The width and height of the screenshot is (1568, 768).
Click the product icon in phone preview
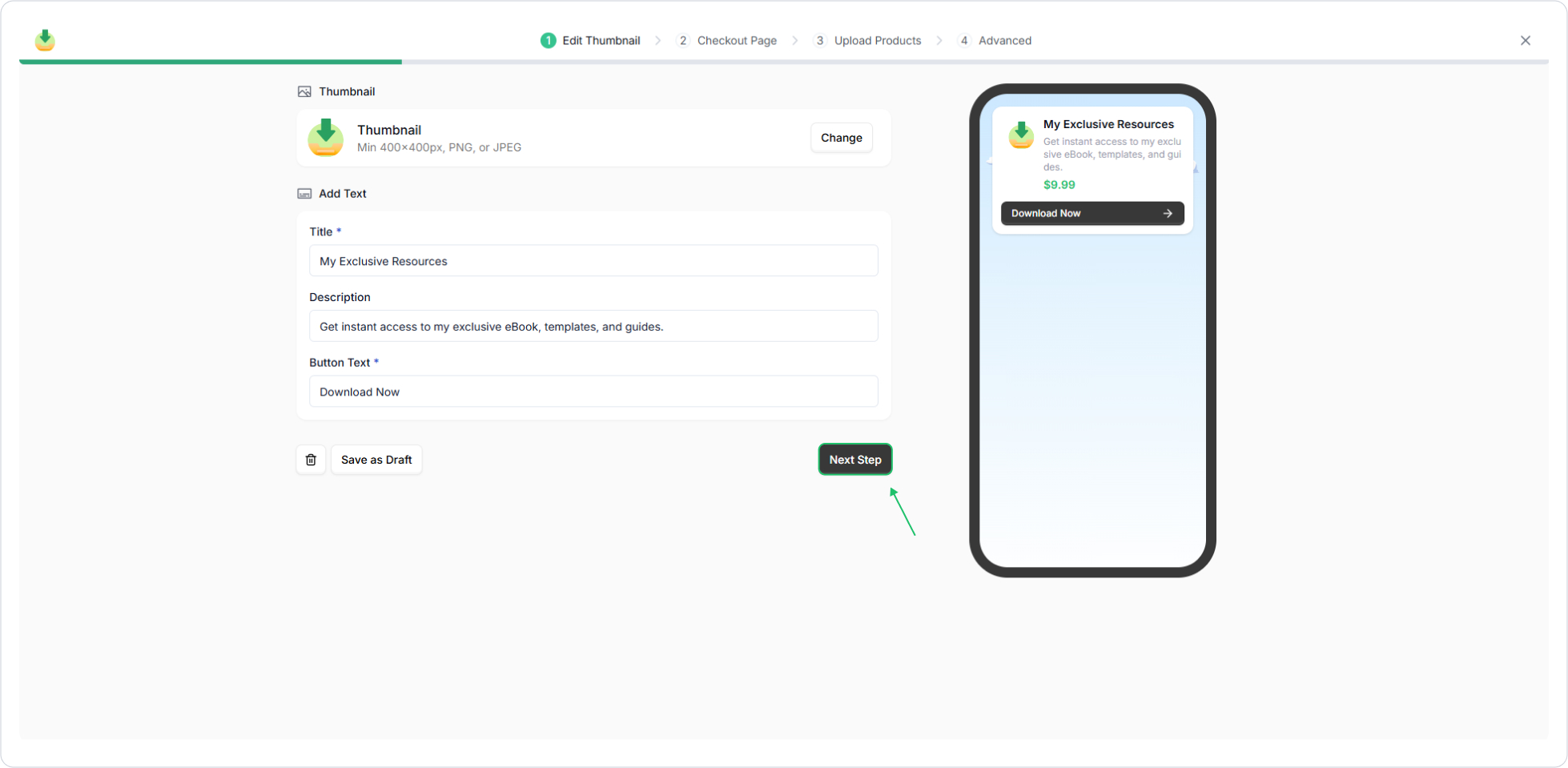1021,135
